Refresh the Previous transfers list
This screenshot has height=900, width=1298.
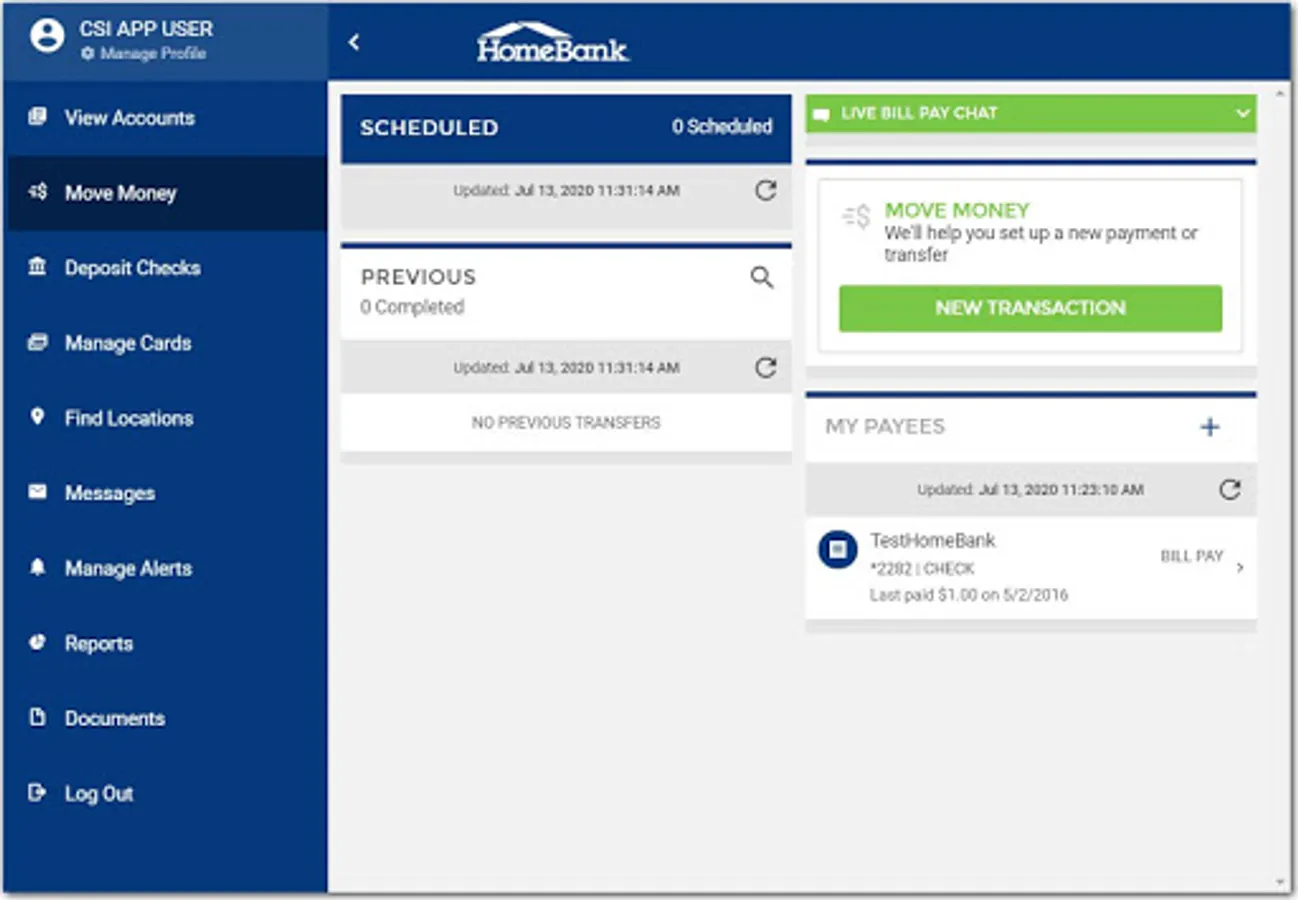(x=765, y=368)
